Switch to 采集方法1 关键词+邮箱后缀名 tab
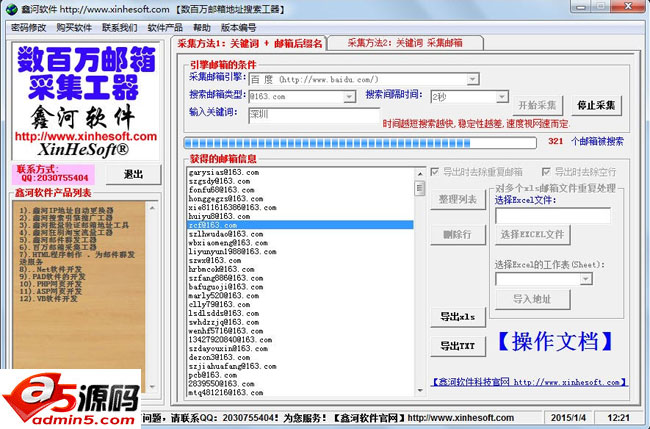Screen dimensions: 650x429 250,44
